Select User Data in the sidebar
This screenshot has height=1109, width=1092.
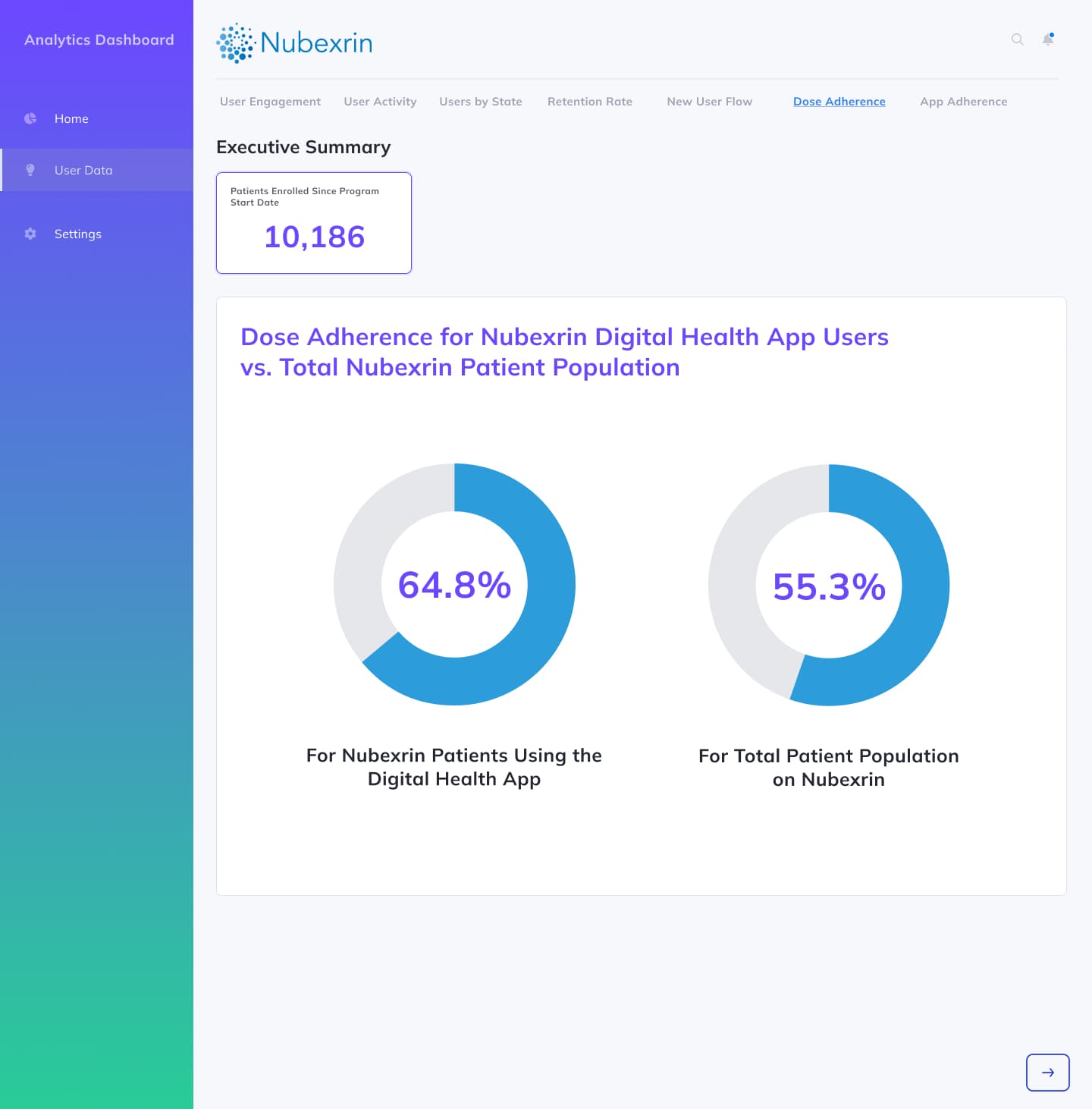click(x=84, y=170)
